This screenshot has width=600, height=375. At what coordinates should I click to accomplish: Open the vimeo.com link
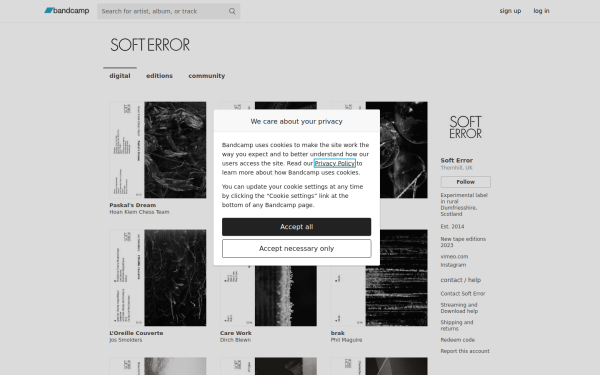454,256
